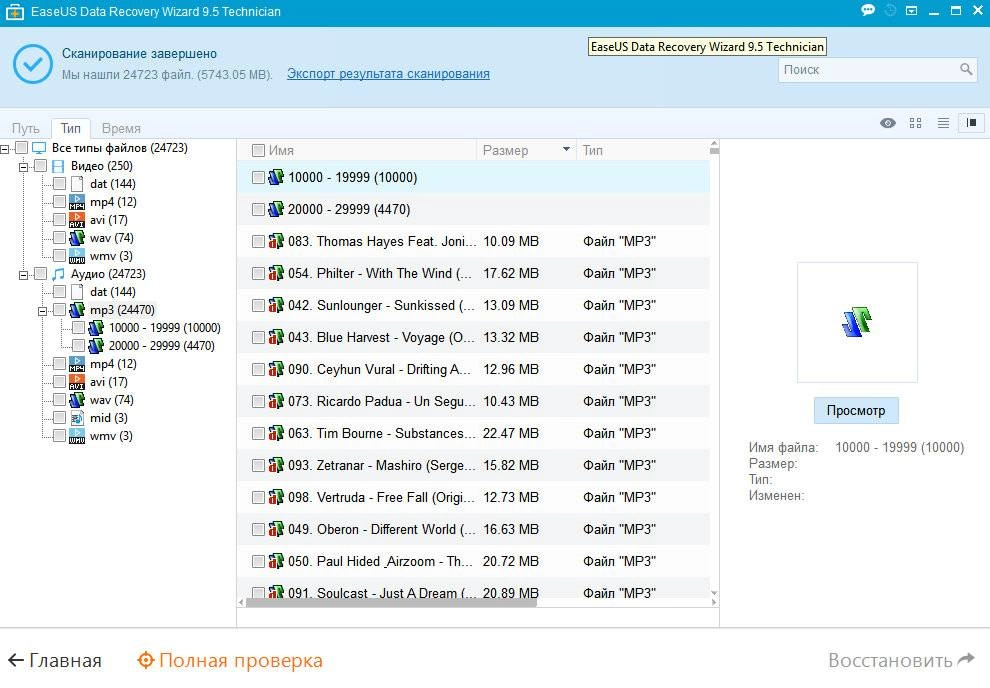Open the Размер column sort dropdown arrow
This screenshot has height=688, width=990.
566,150
